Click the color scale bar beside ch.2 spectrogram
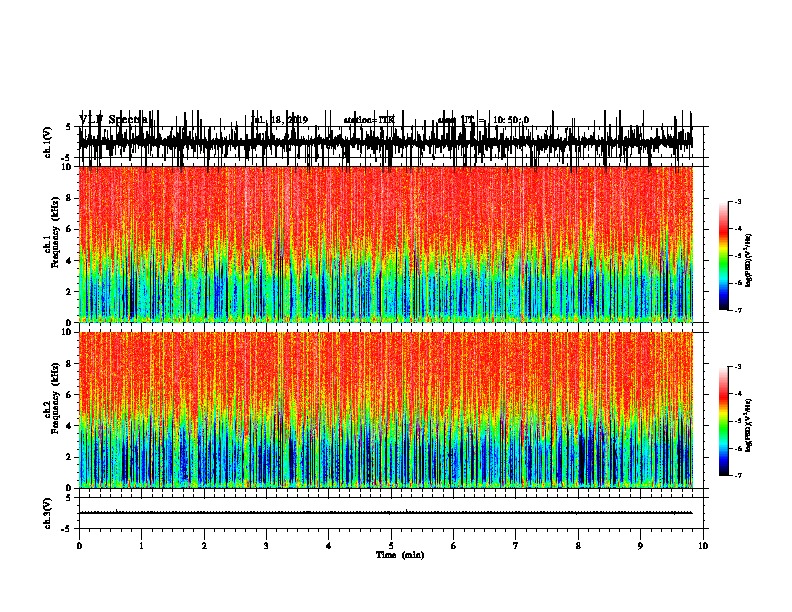This screenshot has height=612, width=792. pyautogui.click(x=724, y=421)
